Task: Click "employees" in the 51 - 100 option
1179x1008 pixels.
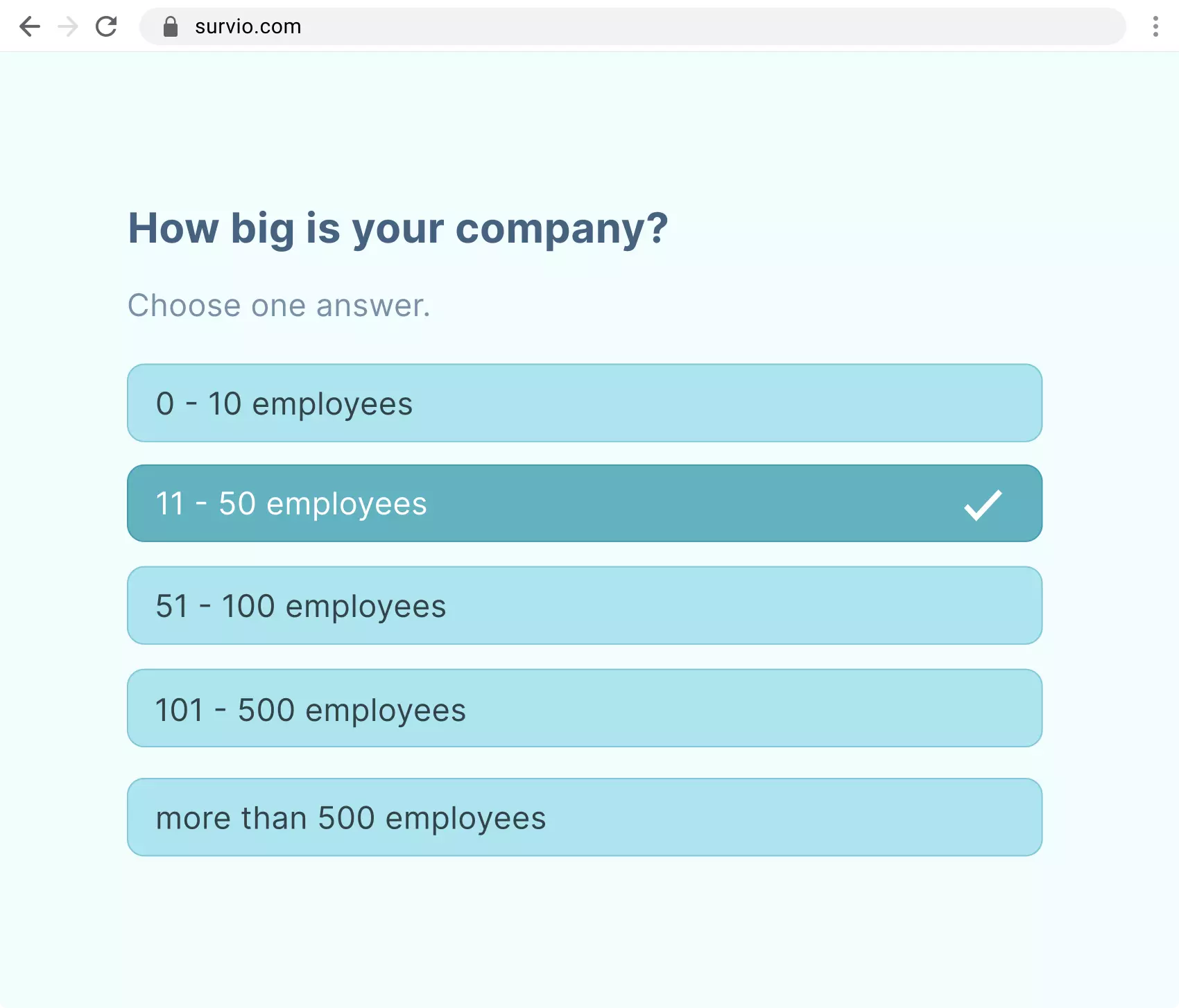Action: click(365, 607)
